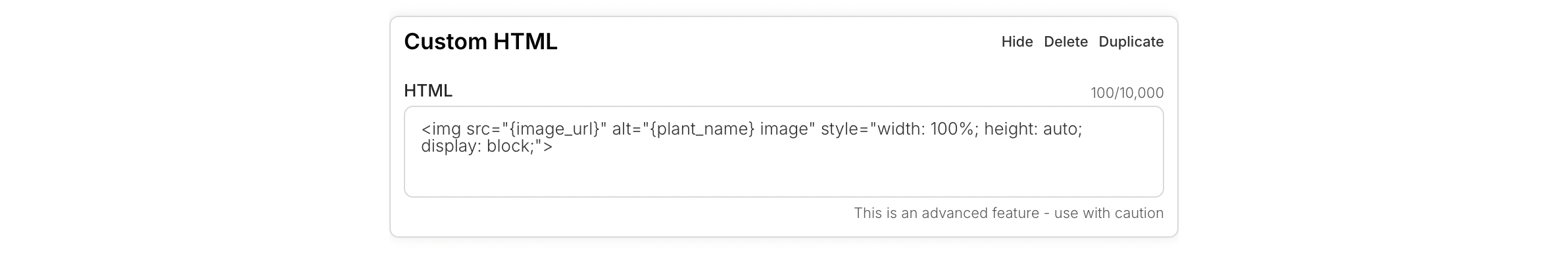Place cursor on the "style=" attribute
1568x260 pixels.
pos(845,129)
